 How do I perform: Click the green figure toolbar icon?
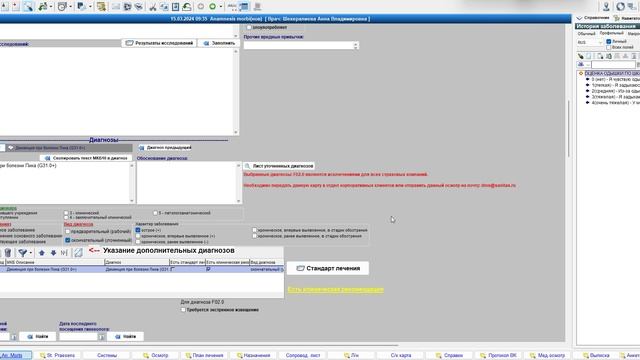click(x=42, y=7)
